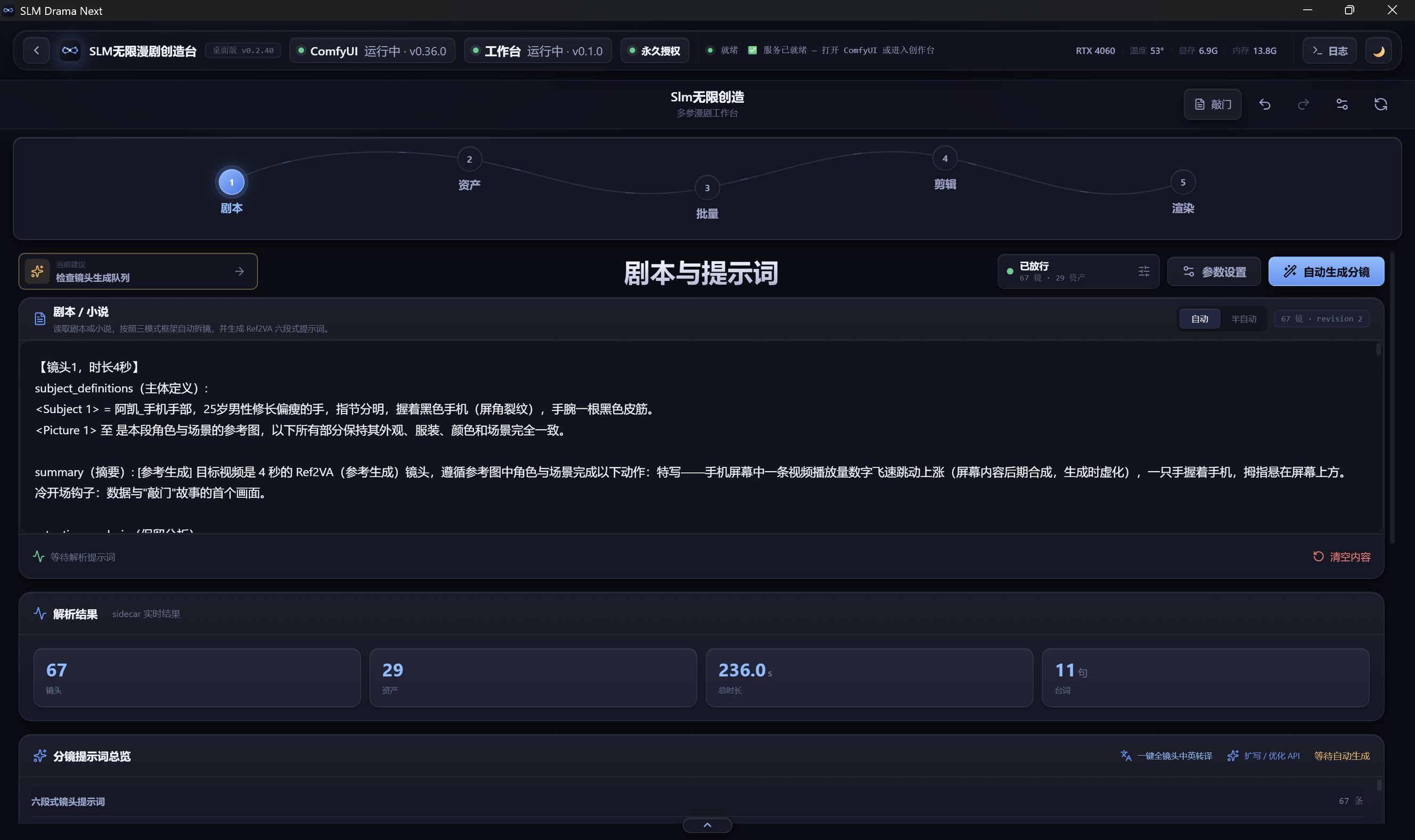Click the 解析结果 pulse icon
Screen dimensions: 1415x840
pyautogui.click(x=39, y=614)
